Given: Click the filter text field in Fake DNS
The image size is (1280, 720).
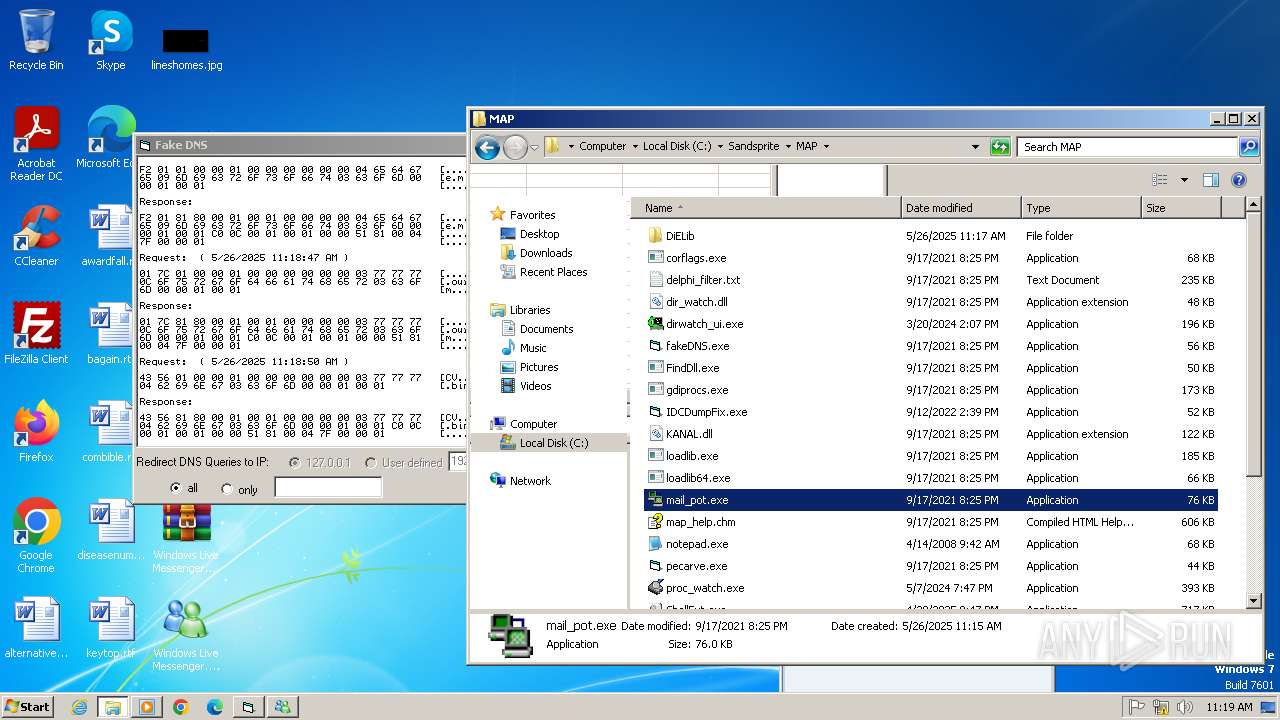Looking at the screenshot, I should (x=328, y=488).
